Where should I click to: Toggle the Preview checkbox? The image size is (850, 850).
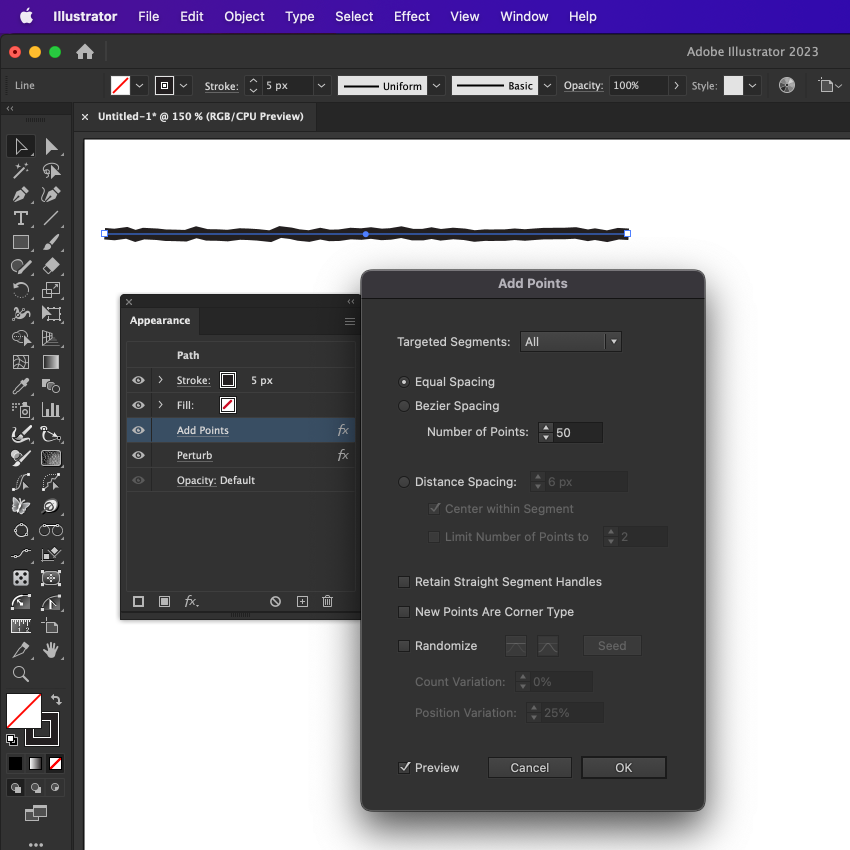click(x=404, y=767)
